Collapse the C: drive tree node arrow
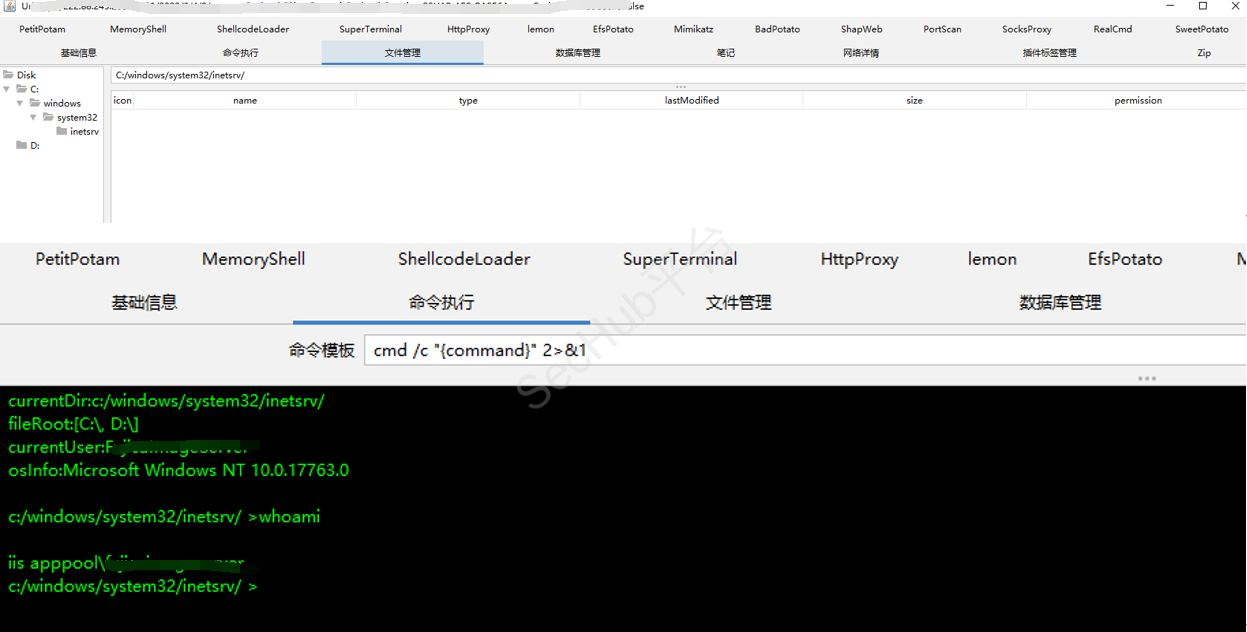Screen dimensions: 1247x632 7,89
